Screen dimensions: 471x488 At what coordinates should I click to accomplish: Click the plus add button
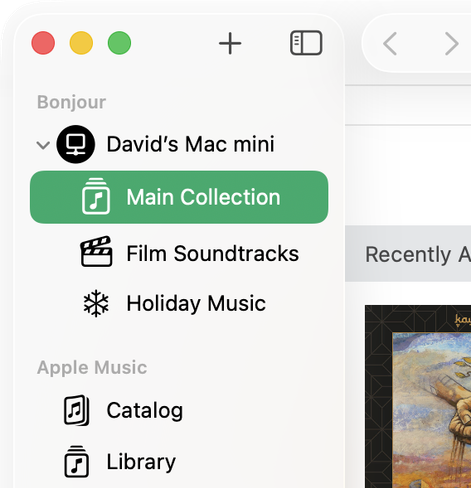coord(230,43)
